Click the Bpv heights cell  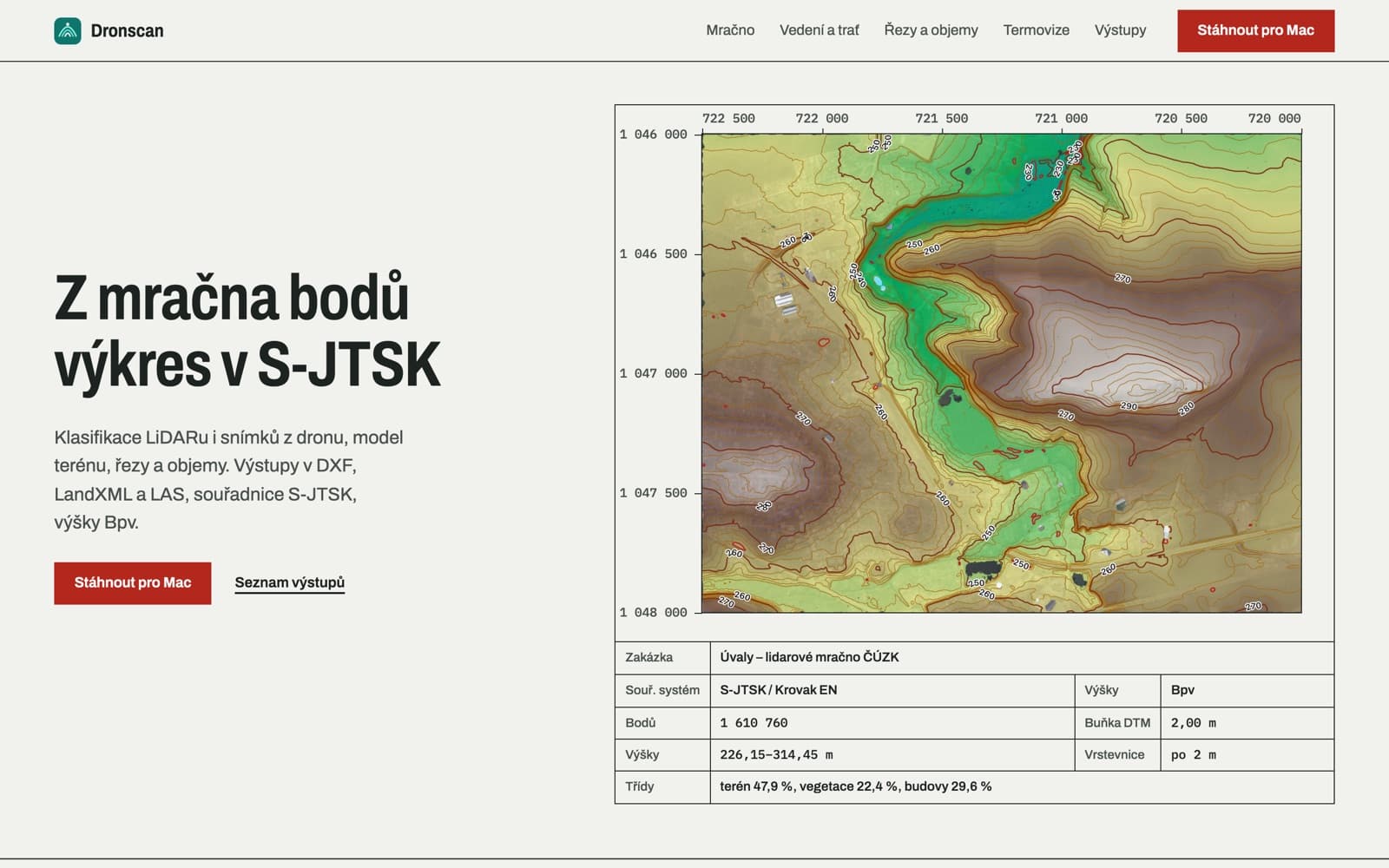pyautogui.click(x=1247, y=690)
